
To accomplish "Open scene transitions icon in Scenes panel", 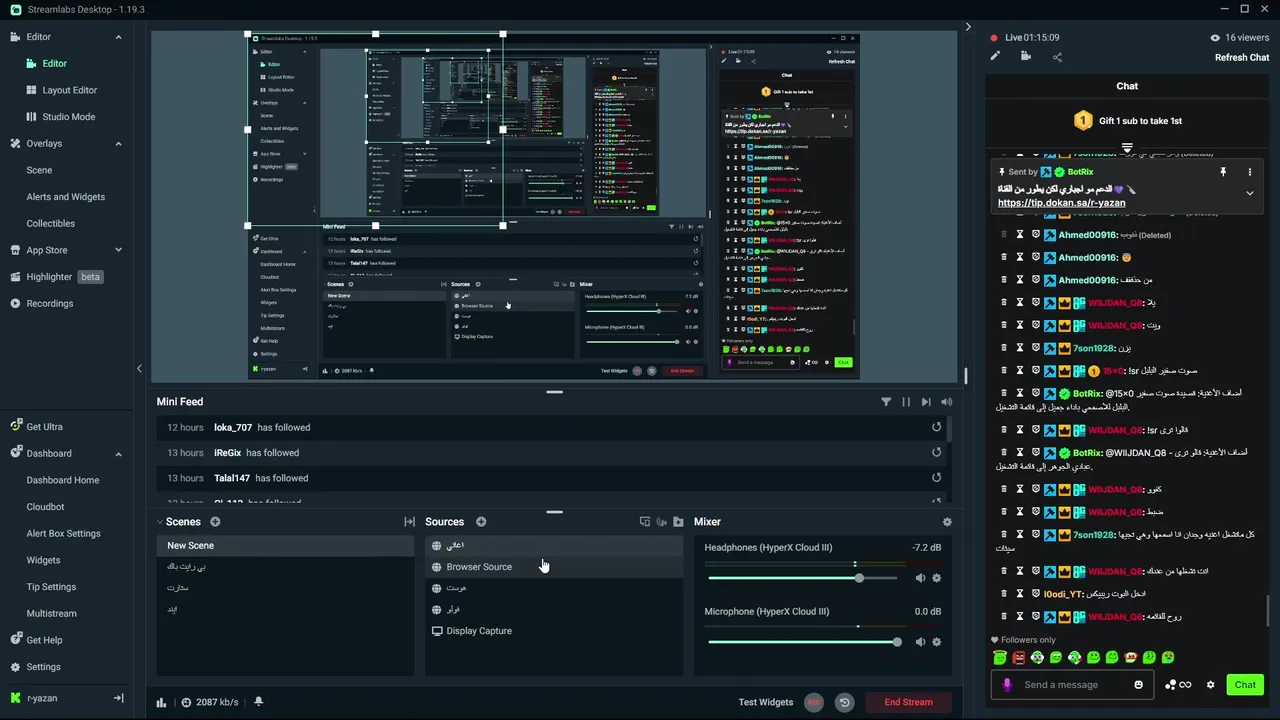I will (x=409, y=522).
